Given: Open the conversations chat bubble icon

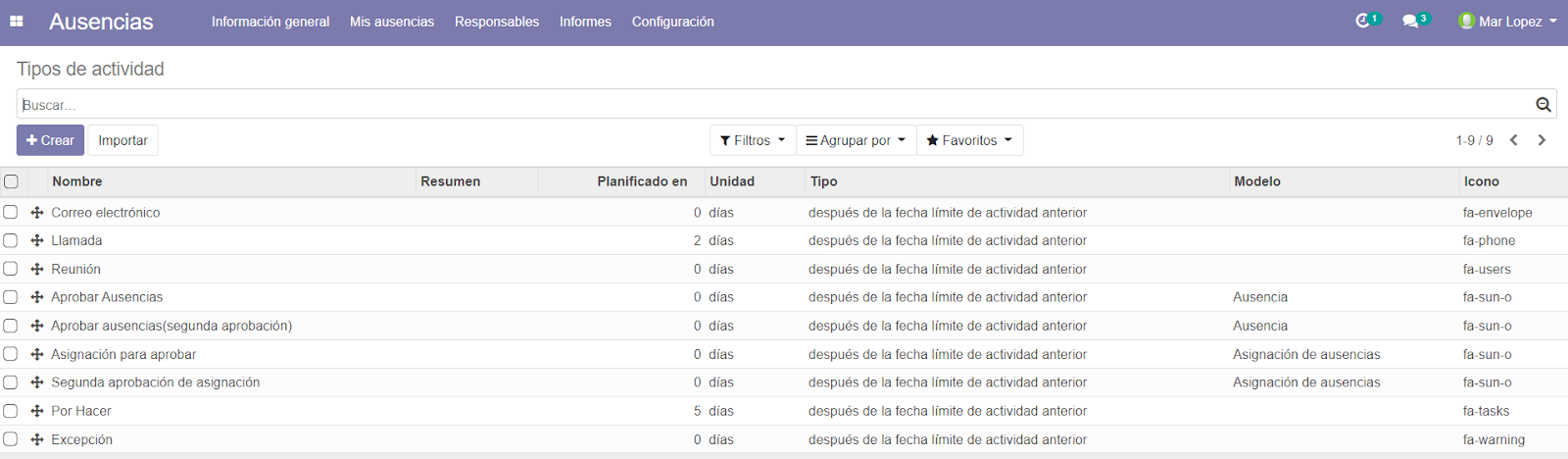Looking at the screenshot, I should click(x=1410, y=21).
